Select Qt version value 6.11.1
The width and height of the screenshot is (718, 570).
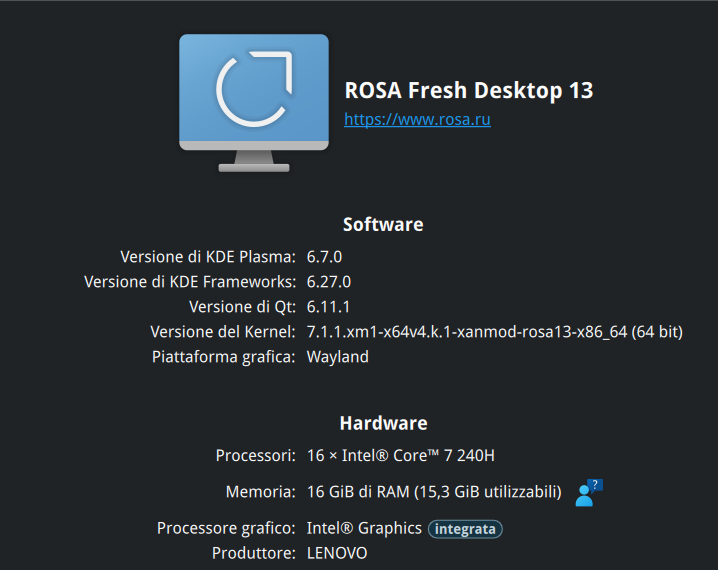pos(328,307)
